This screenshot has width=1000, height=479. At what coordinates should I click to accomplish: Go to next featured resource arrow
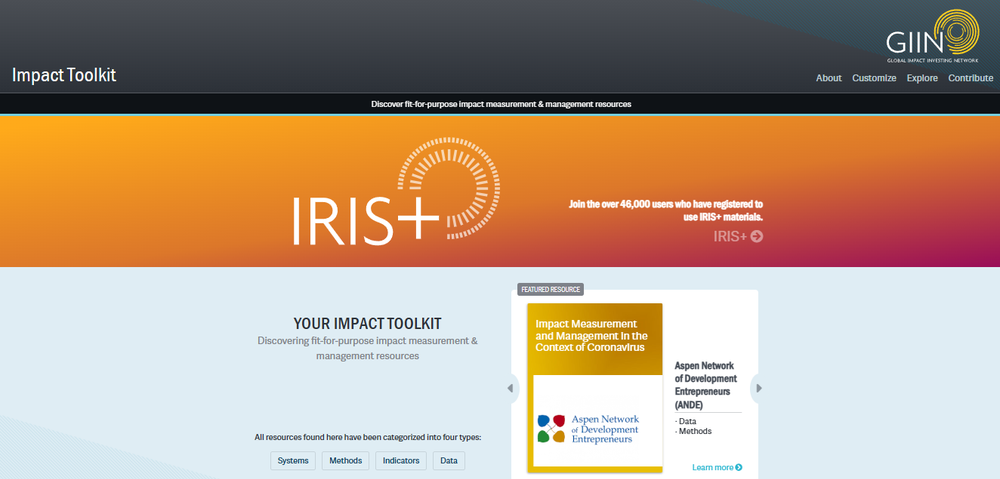(759, 388)
